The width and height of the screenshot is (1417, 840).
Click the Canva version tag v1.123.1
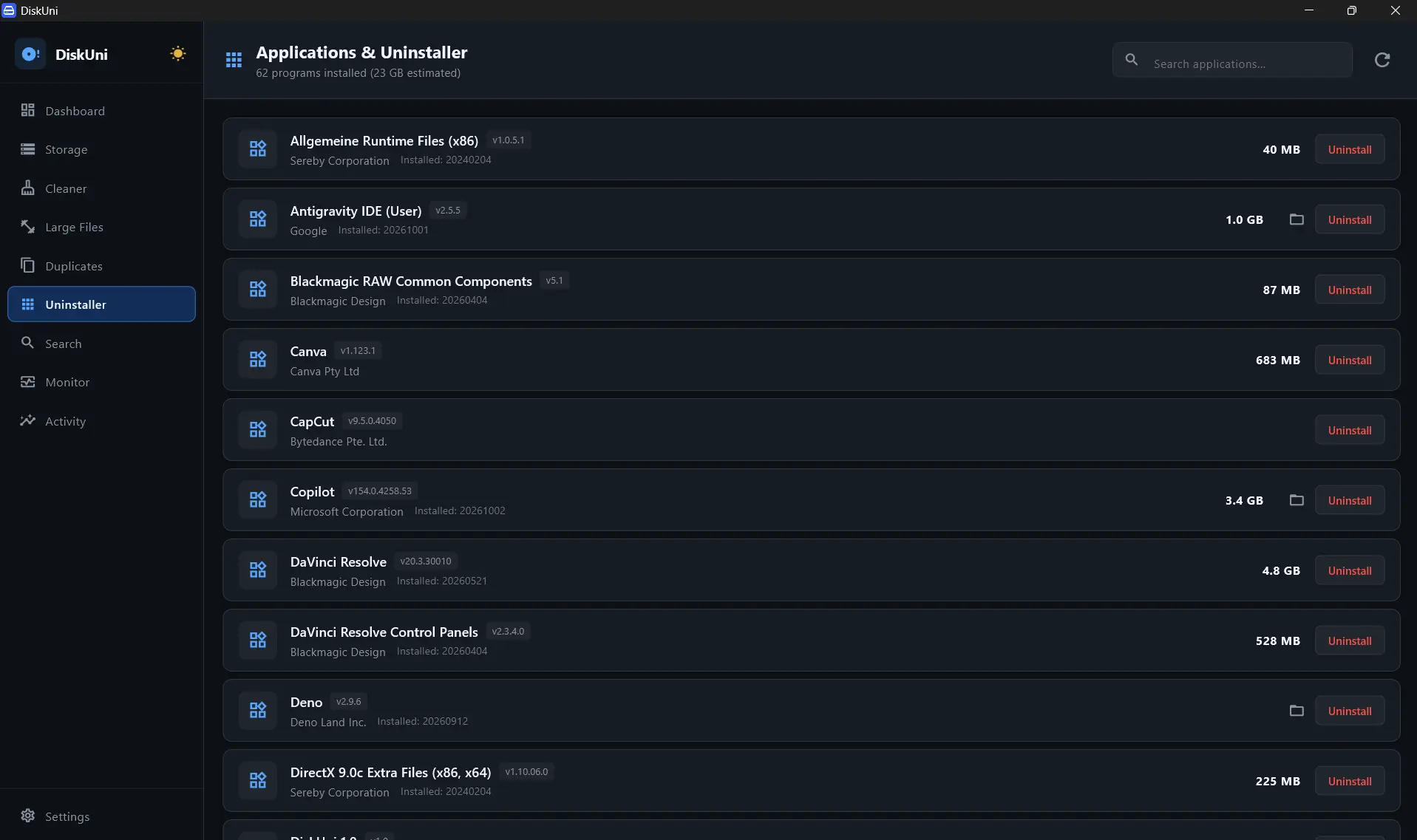click(x=358, y=351)
